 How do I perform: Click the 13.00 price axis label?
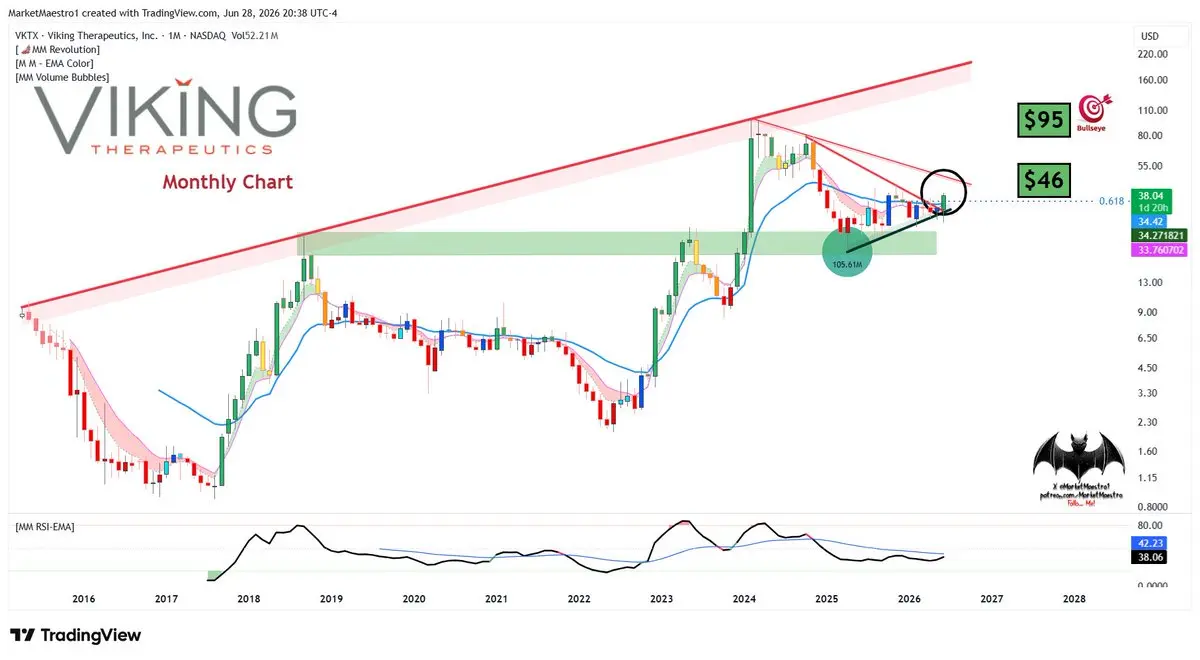[x=1151, y=283]
